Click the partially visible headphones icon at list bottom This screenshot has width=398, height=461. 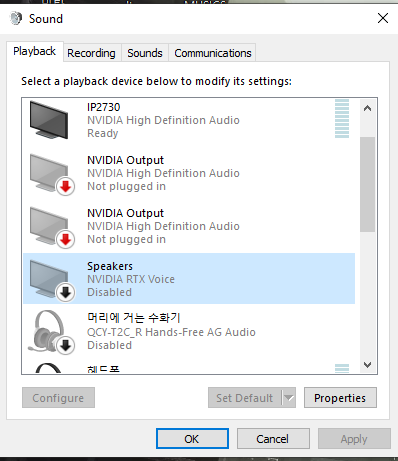point(48,368)
